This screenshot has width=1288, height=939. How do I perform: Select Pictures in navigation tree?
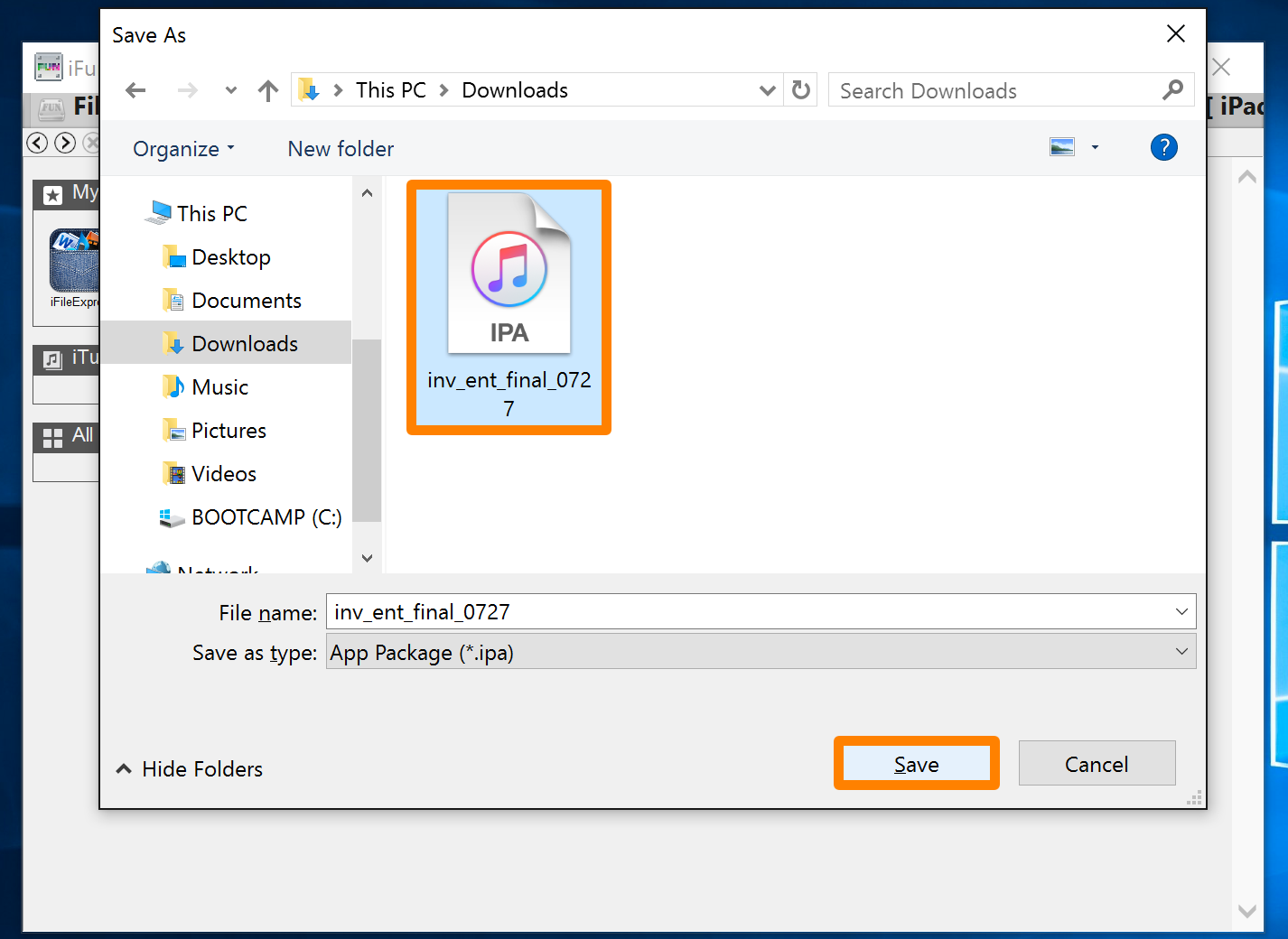pos(229,431)
